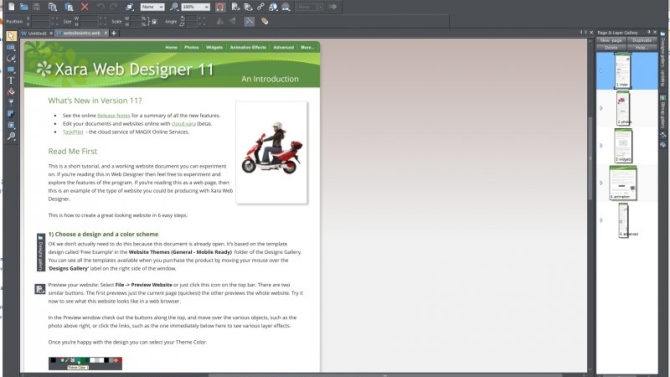Click Widgets in the page navigation bar

[214, 47]
